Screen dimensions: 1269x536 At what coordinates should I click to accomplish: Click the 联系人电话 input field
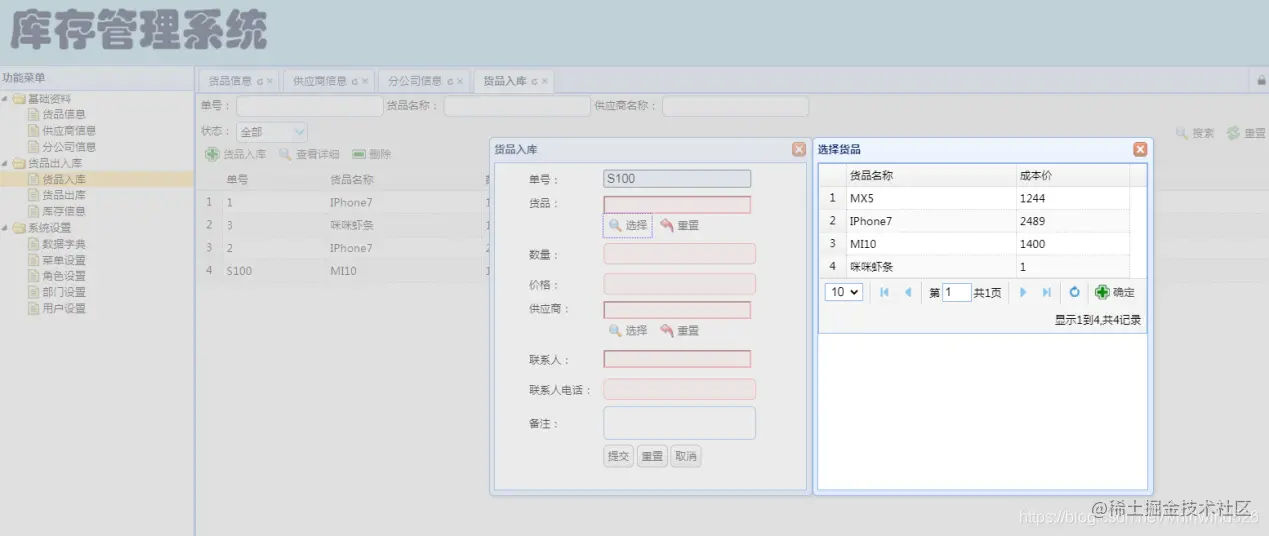680,389
